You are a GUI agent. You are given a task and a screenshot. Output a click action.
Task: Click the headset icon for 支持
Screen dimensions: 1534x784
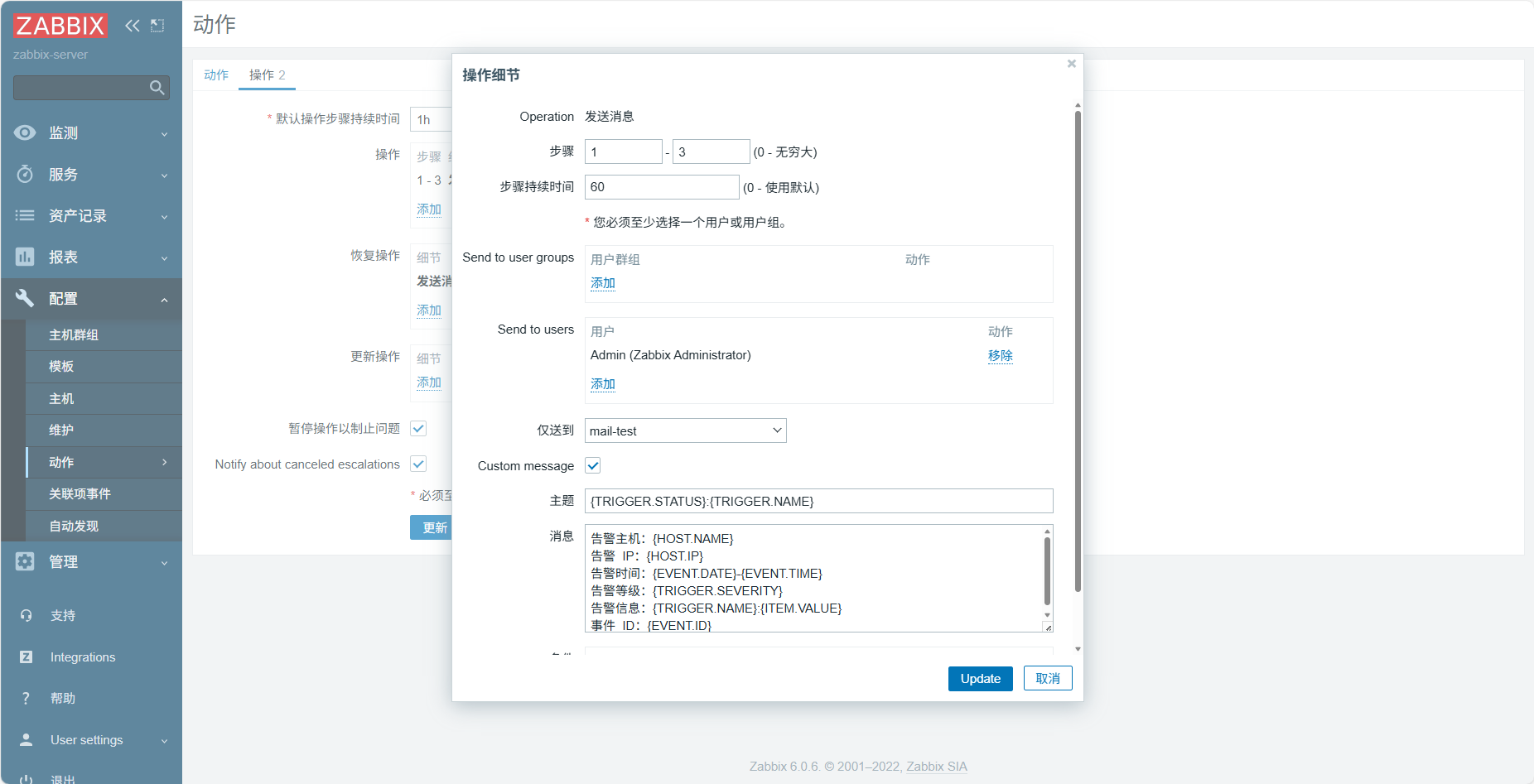(27, 615)
